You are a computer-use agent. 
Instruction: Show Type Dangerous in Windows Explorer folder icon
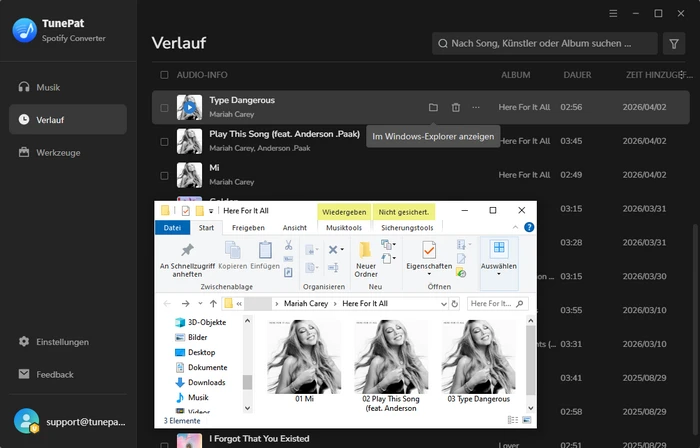click(x=433, y=108)
